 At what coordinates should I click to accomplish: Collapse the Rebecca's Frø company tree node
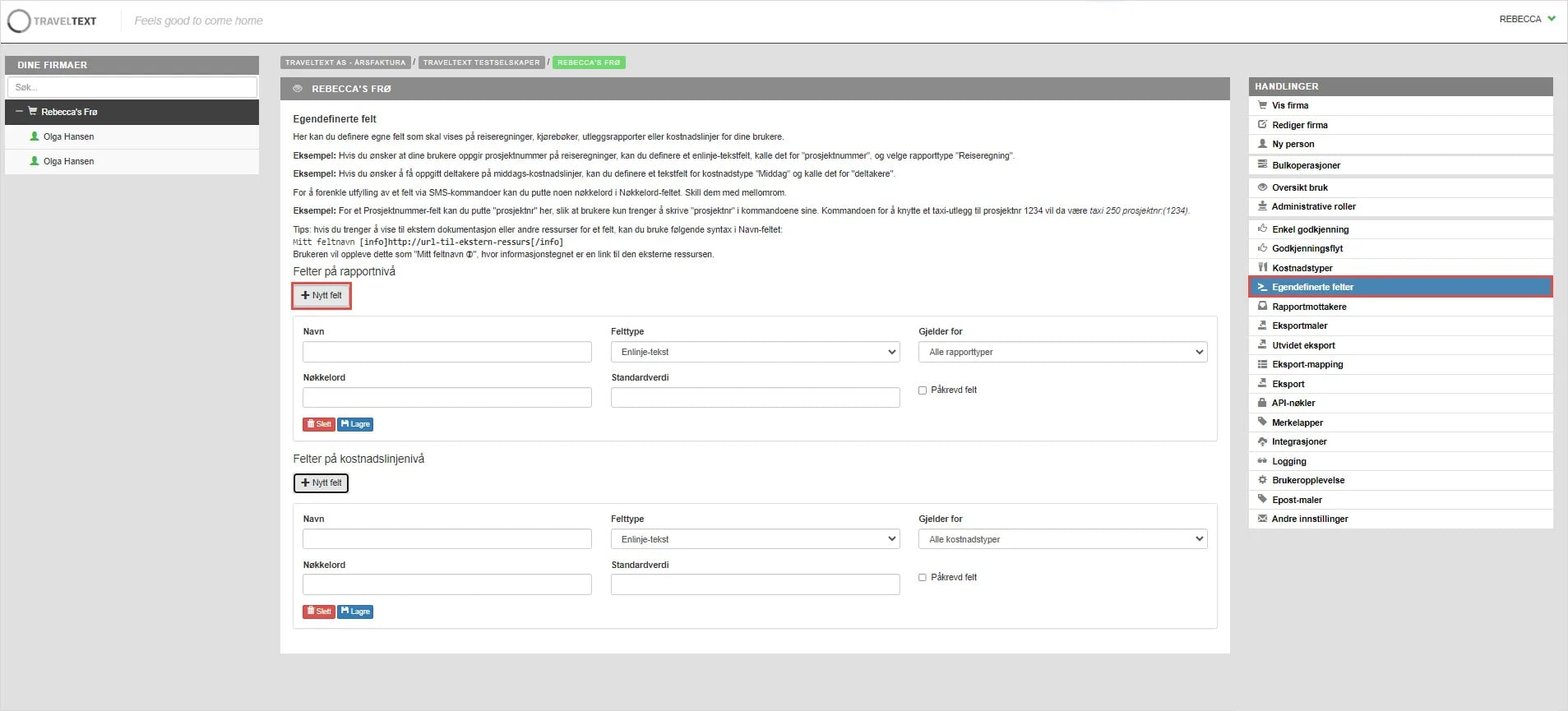(19, 112)
